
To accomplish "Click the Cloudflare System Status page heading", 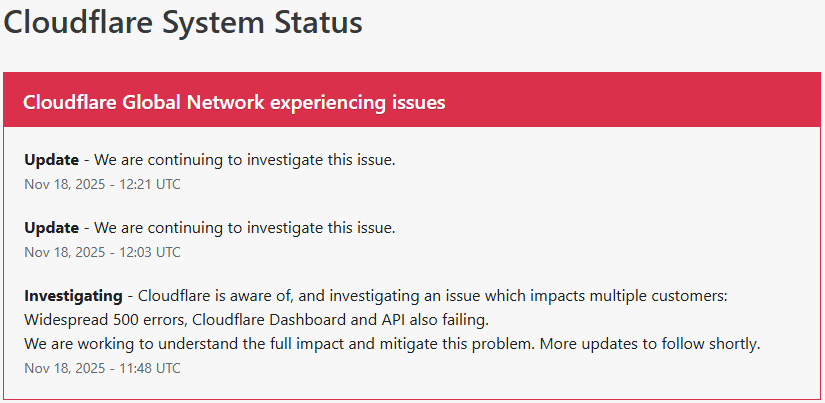I will pos(183,22).
